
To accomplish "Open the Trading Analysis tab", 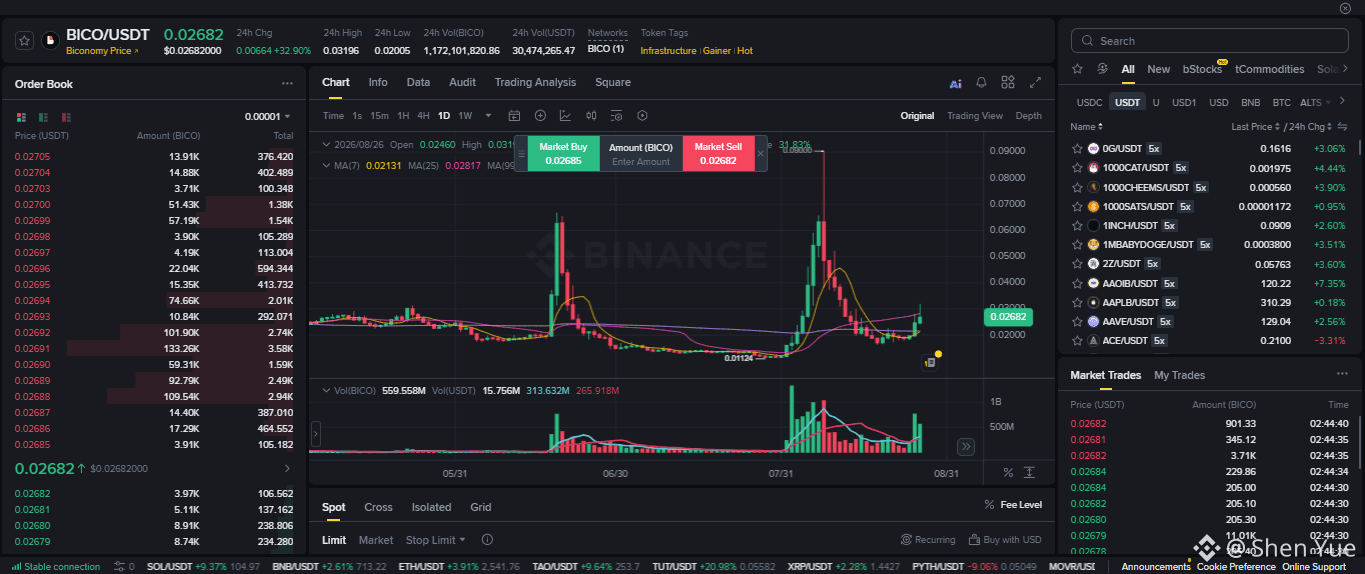I will (x=535, y=82).
